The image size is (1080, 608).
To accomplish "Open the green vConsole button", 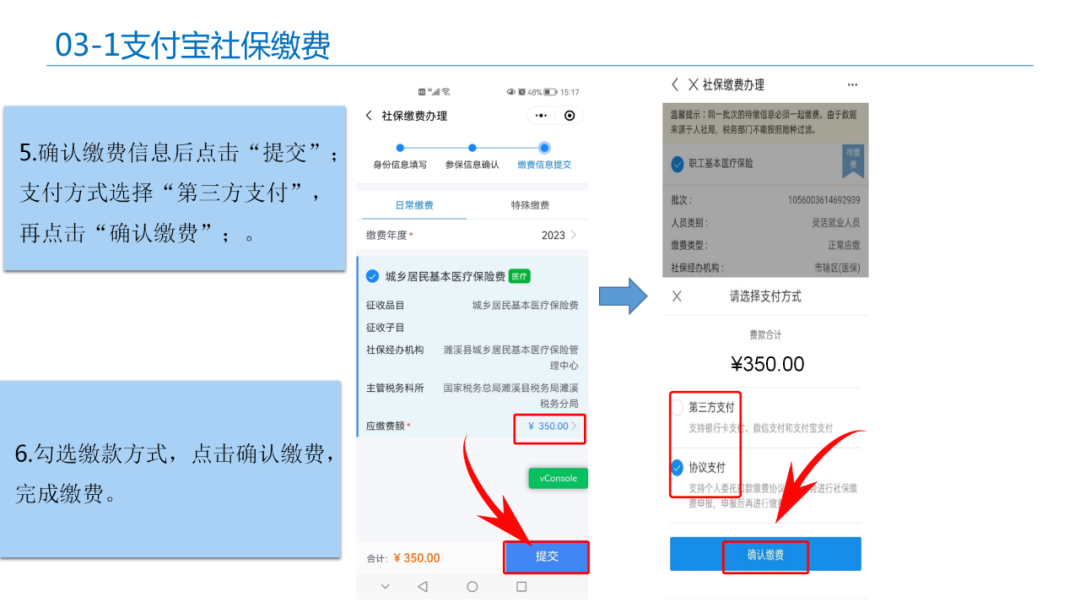I will pos(558,478).
